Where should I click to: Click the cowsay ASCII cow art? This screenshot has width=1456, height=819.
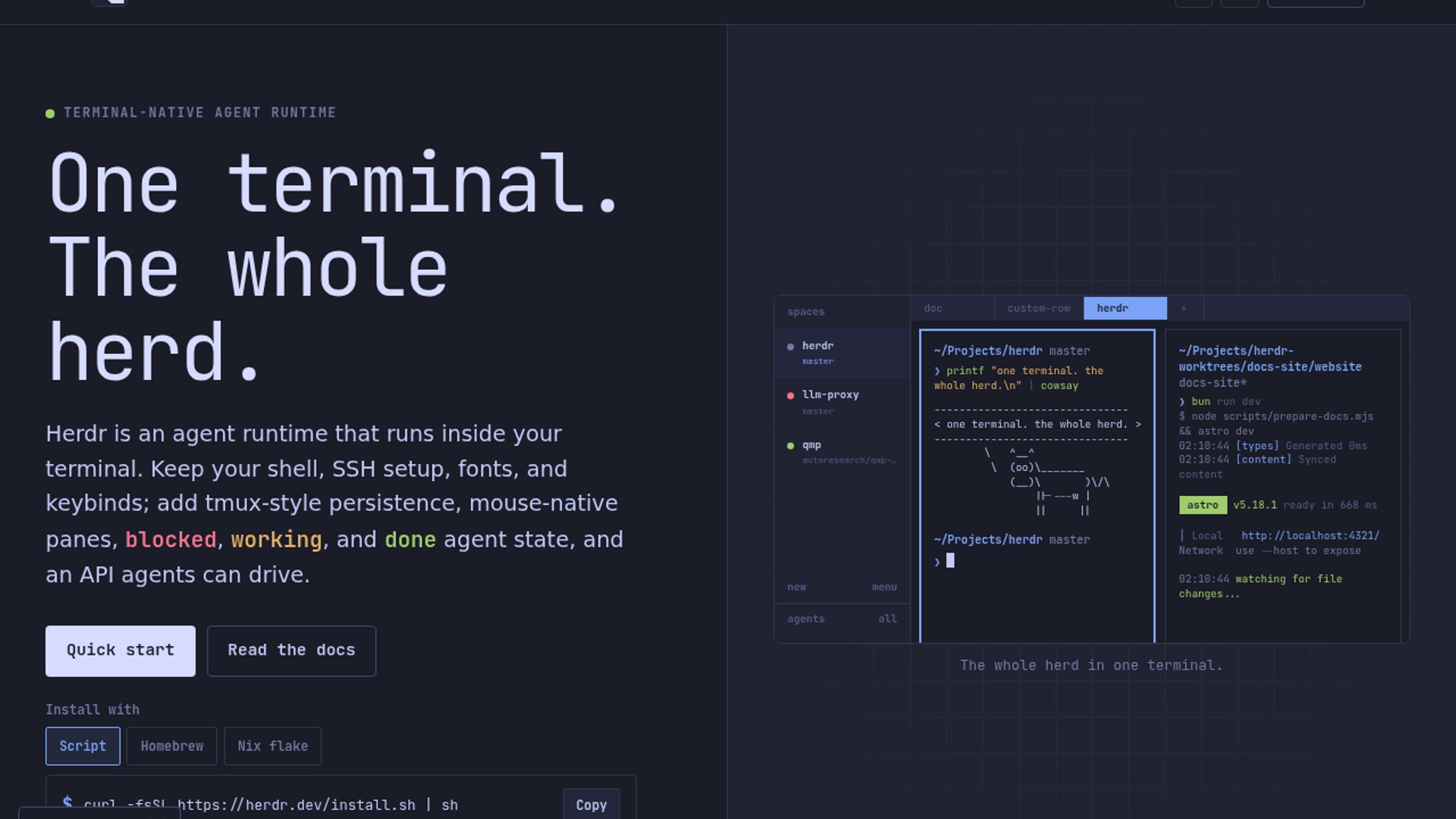point(1048,482)
